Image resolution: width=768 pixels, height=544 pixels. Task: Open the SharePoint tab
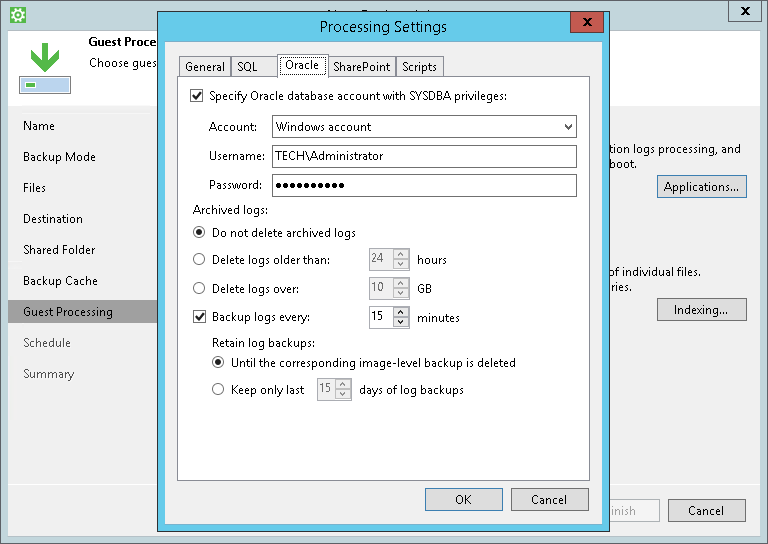tap(361, 67)
